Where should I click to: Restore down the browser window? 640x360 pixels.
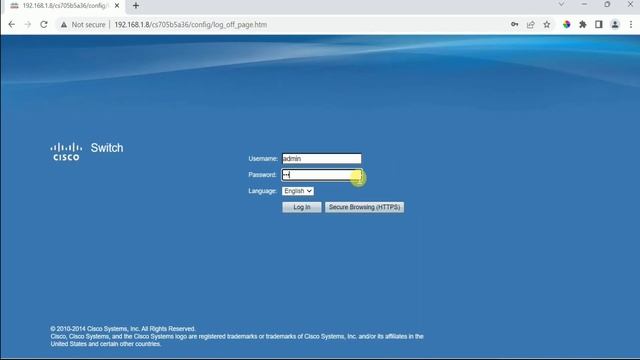tap(607, 4)
